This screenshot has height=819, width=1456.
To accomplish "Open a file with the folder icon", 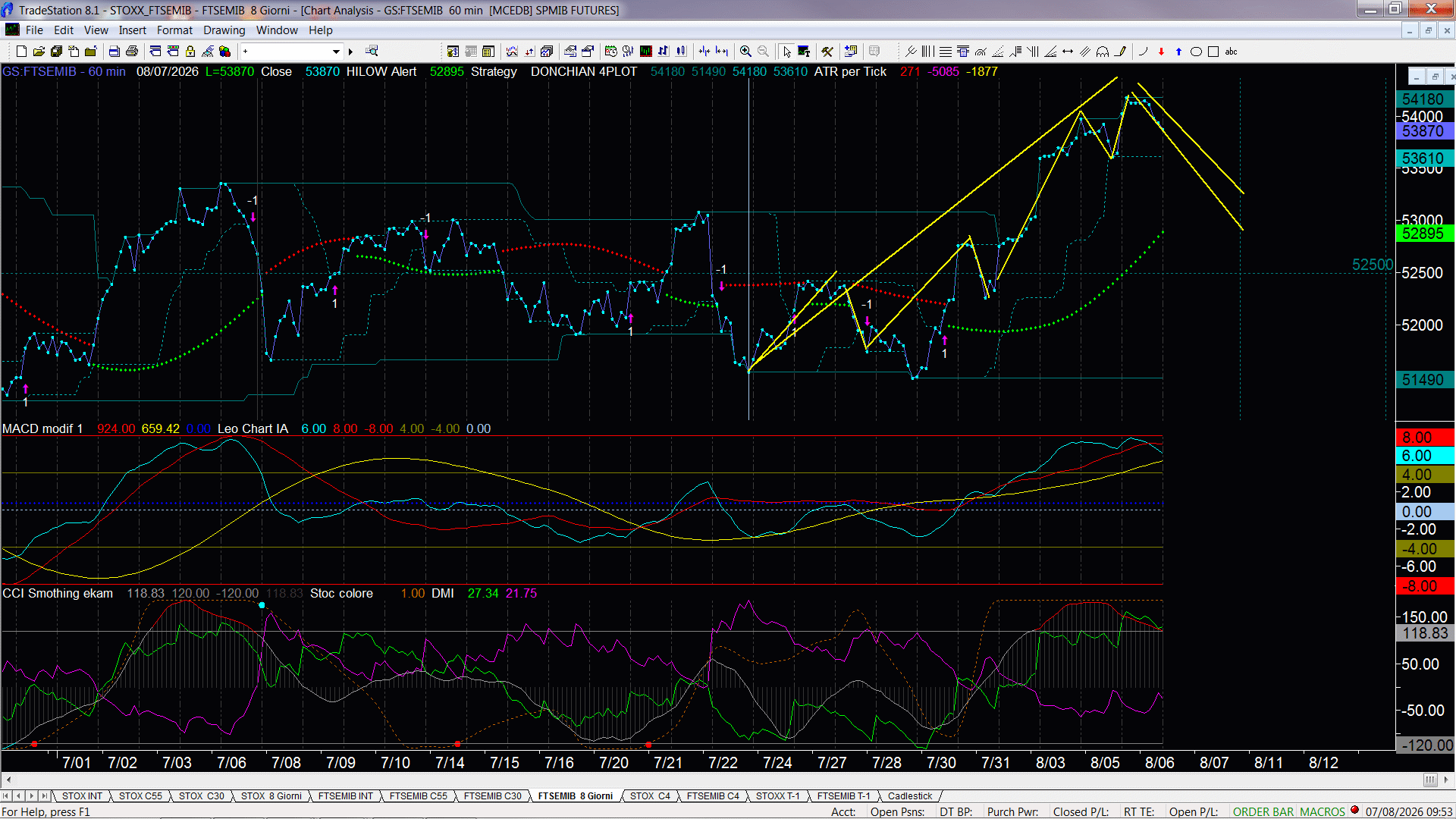I will pyautogui.click(x=39, y=52).
